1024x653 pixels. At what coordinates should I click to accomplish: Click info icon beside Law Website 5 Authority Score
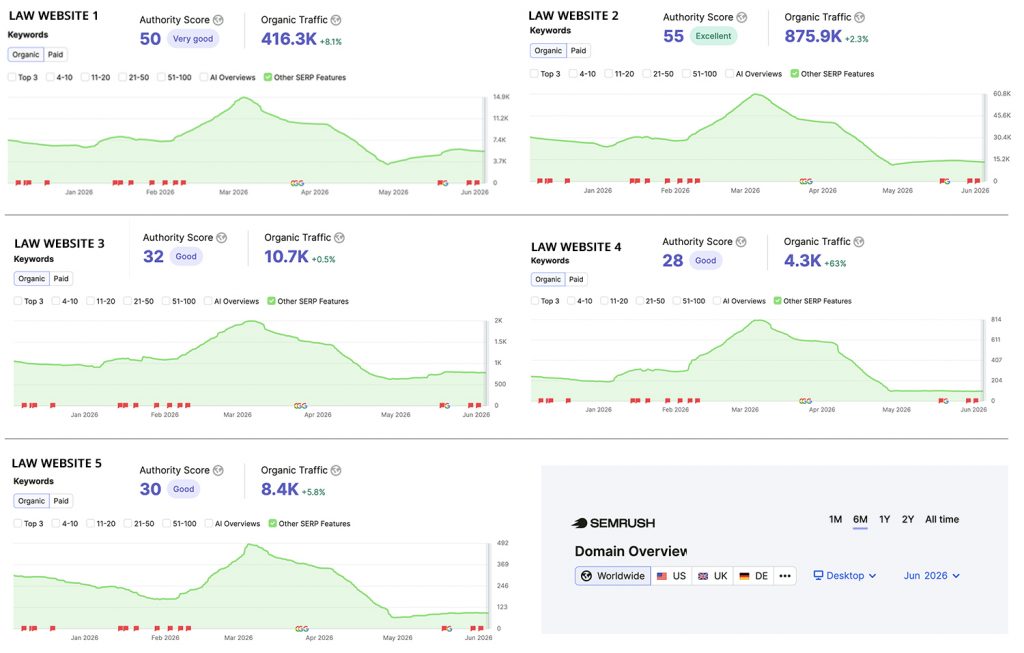click(x=218, y=470)
